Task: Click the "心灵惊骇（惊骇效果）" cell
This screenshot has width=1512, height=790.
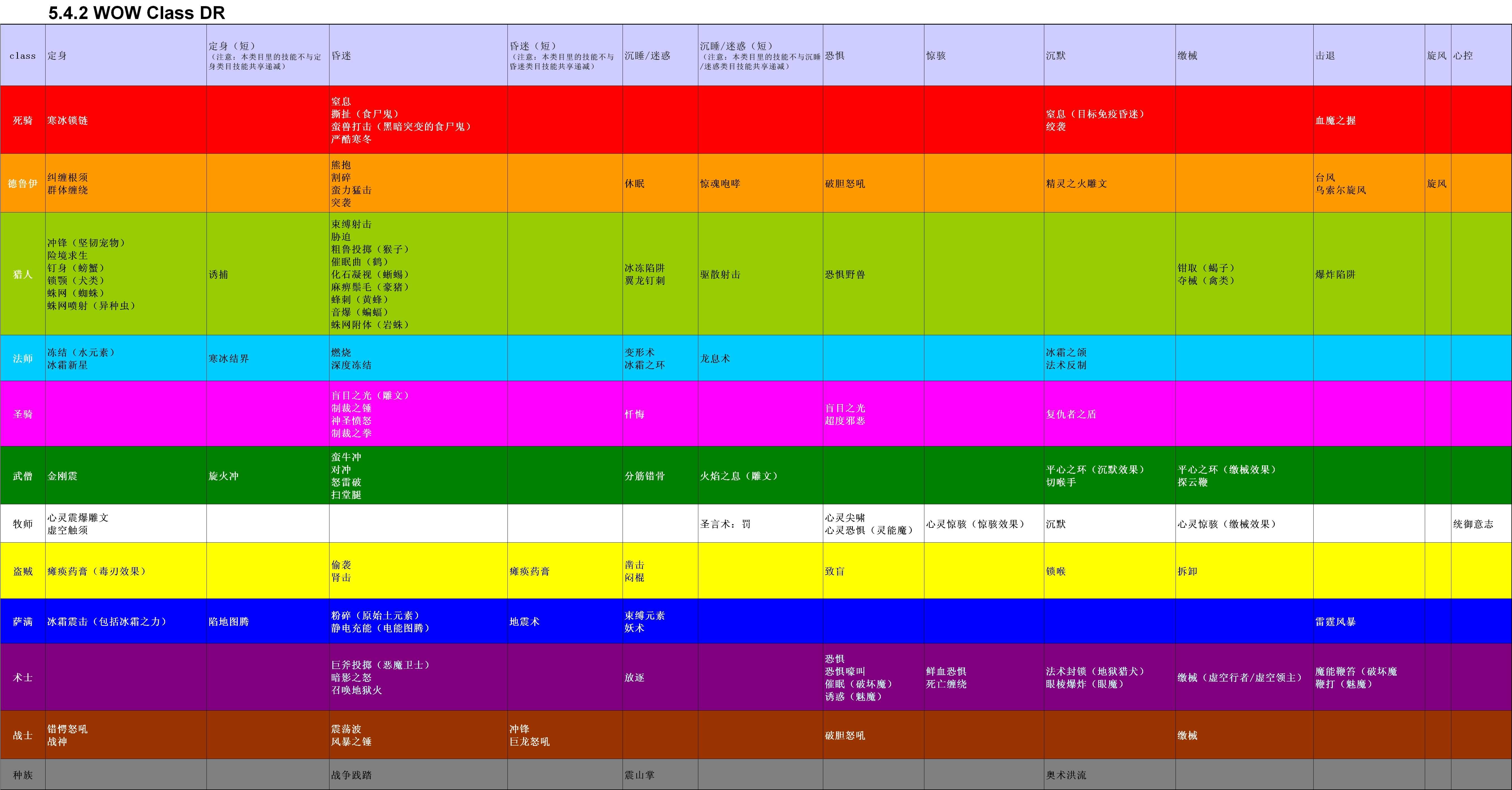Action: pos(984,523)
